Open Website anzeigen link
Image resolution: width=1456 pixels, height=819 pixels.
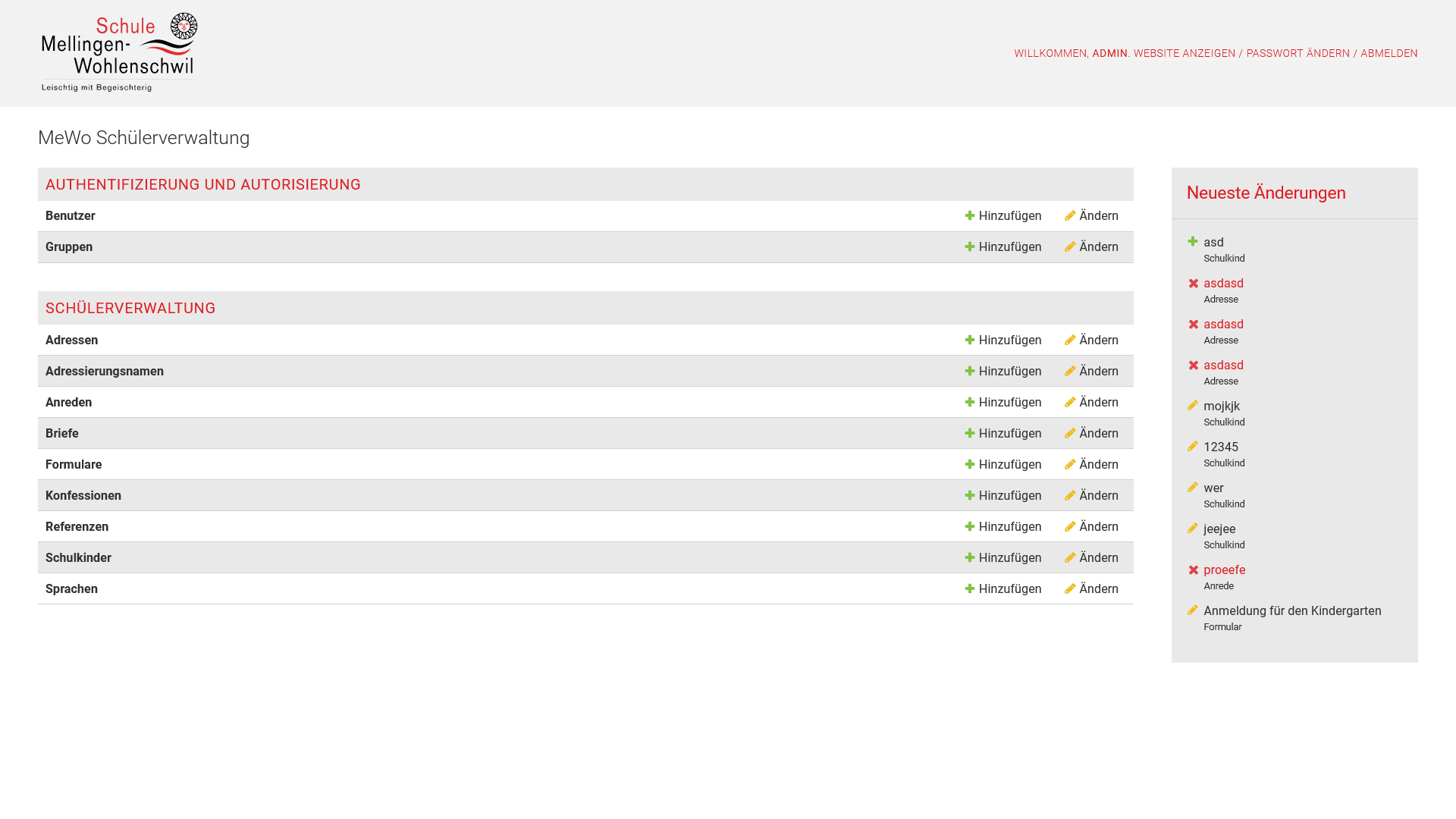click(1185, 53)
